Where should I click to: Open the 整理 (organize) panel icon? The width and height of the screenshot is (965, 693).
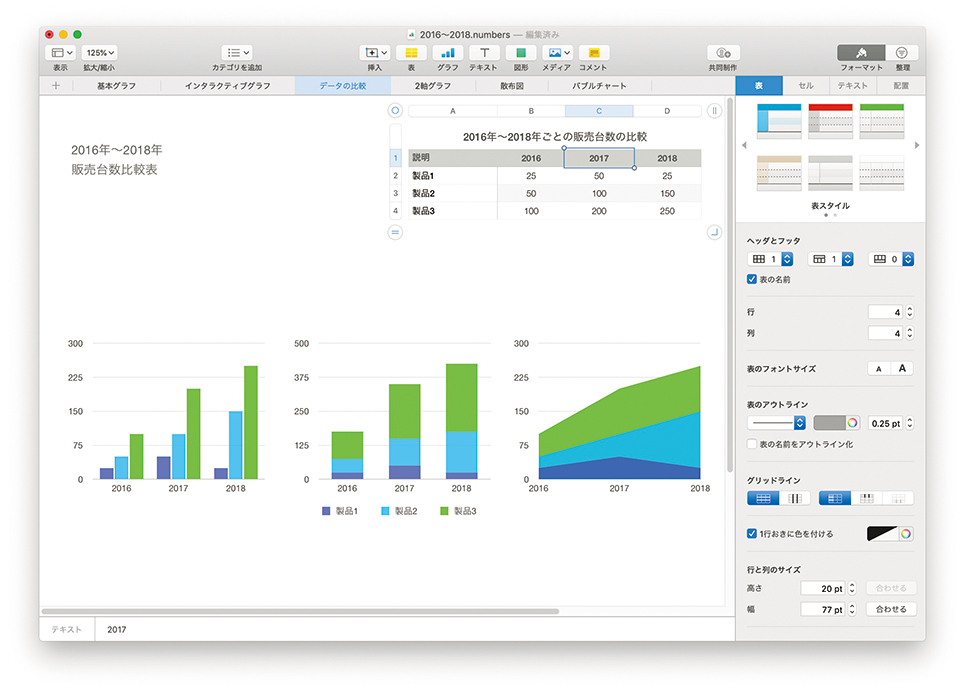tap(901, 52)
